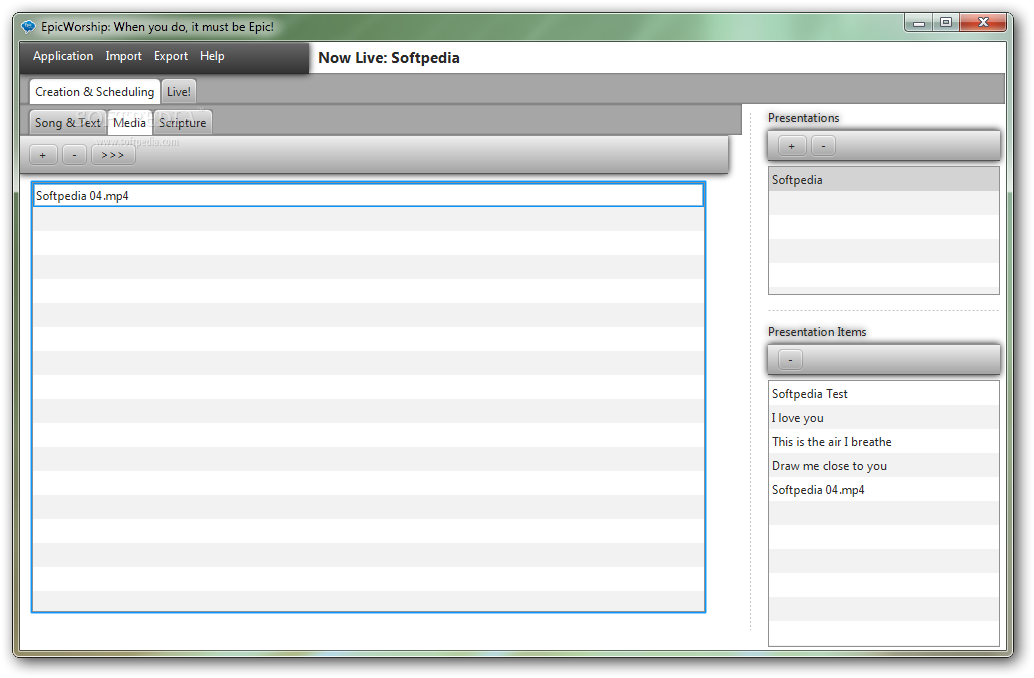Select the Softpedia presentation entry
Screen dimensions: 1034x678
coord(884,179)
